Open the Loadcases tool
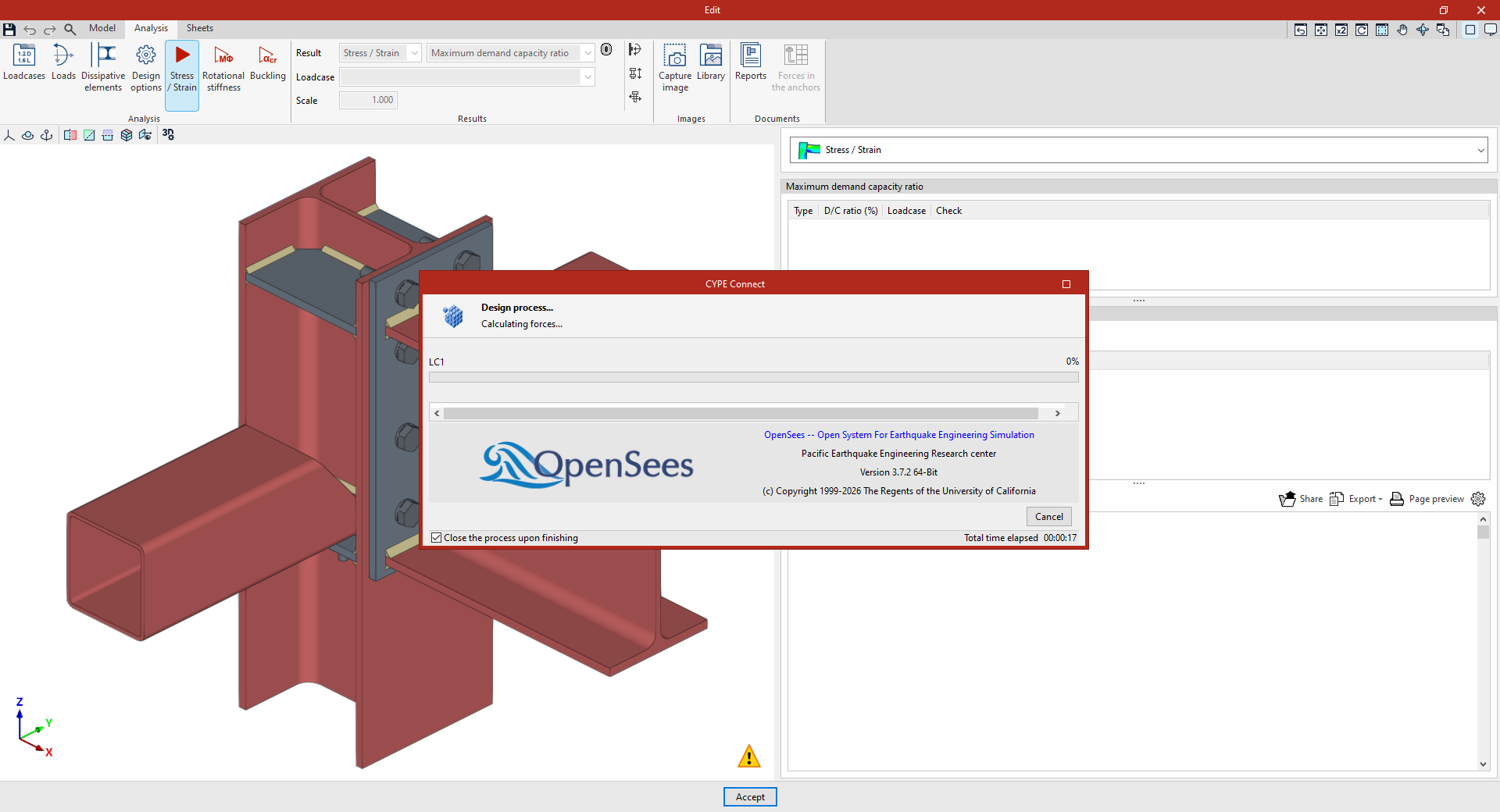Image resolution: width=1500 pixels, height=812 pixels. (24, 62)
